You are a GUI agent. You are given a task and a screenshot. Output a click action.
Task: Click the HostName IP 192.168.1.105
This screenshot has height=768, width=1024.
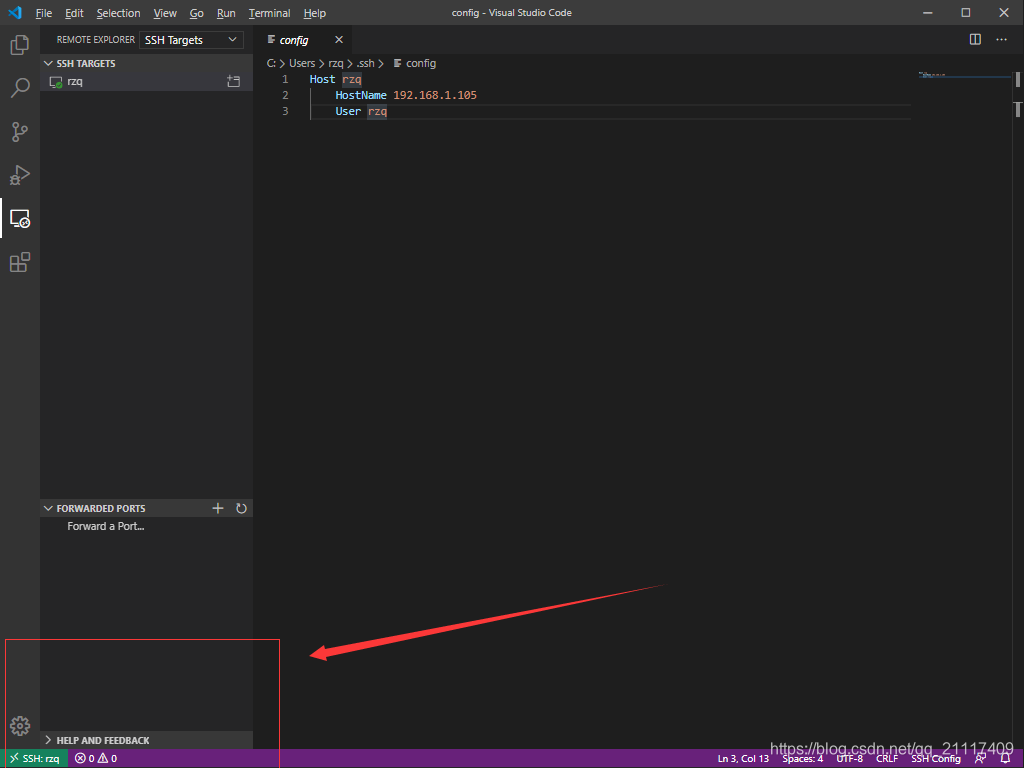tap(435, 95)
